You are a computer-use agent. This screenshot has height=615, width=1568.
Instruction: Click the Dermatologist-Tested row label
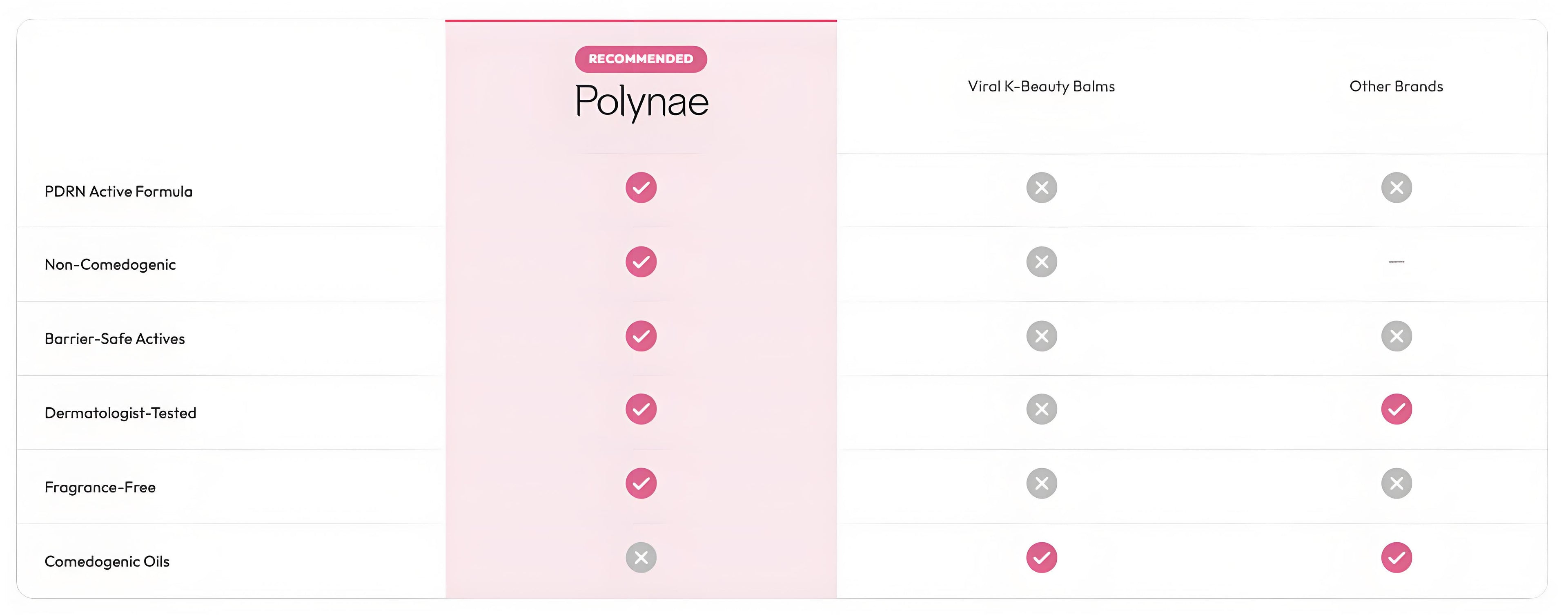(120, 413)
